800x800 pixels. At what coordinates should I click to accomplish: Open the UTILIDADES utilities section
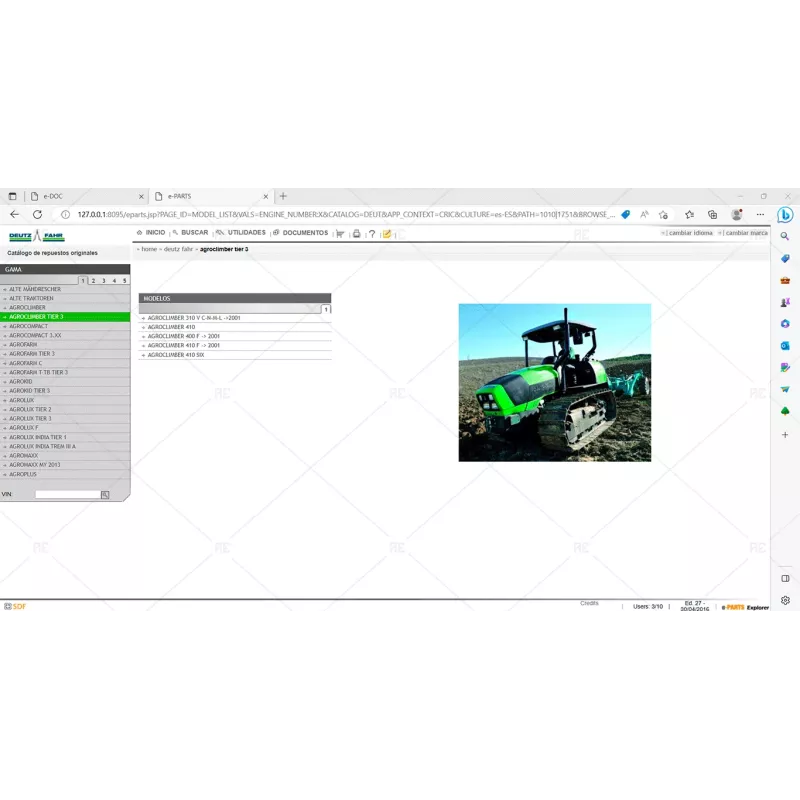pos(245,232)
